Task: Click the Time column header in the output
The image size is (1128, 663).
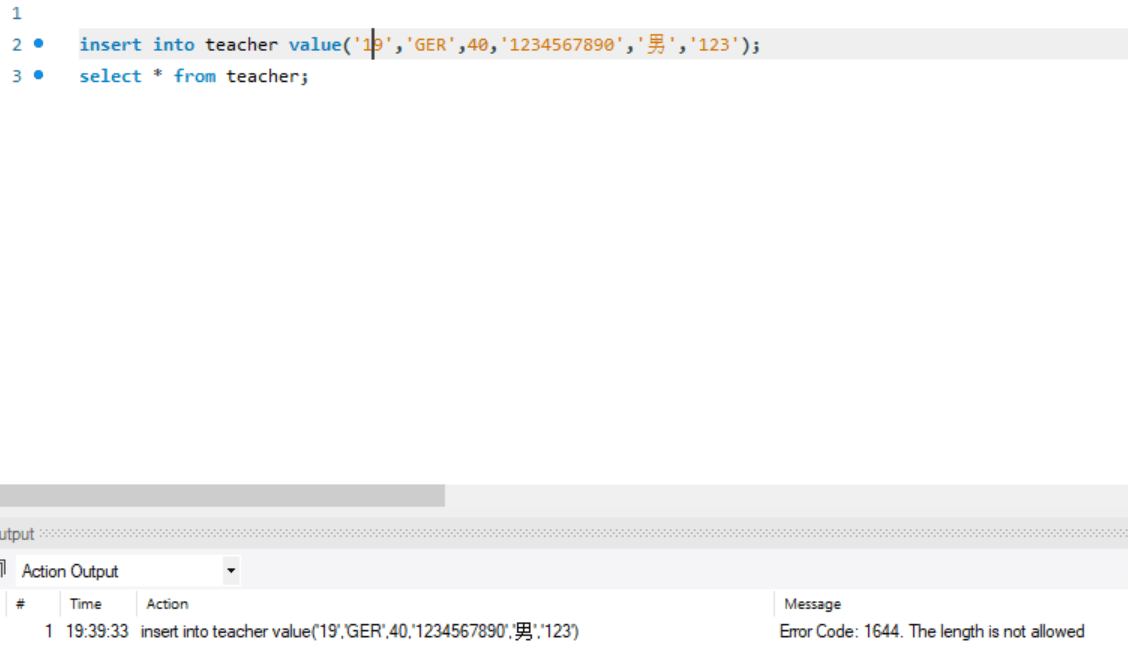Action: click(86, 604)
